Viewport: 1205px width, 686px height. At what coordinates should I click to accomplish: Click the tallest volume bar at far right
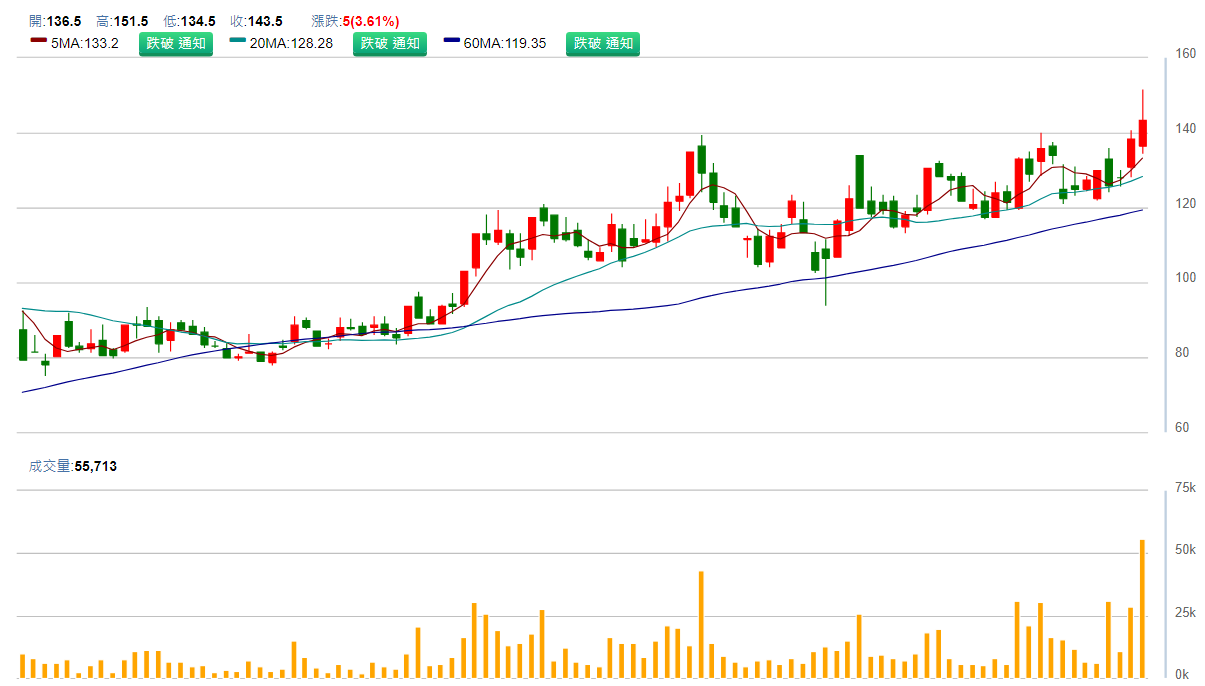coord(1142,609)
